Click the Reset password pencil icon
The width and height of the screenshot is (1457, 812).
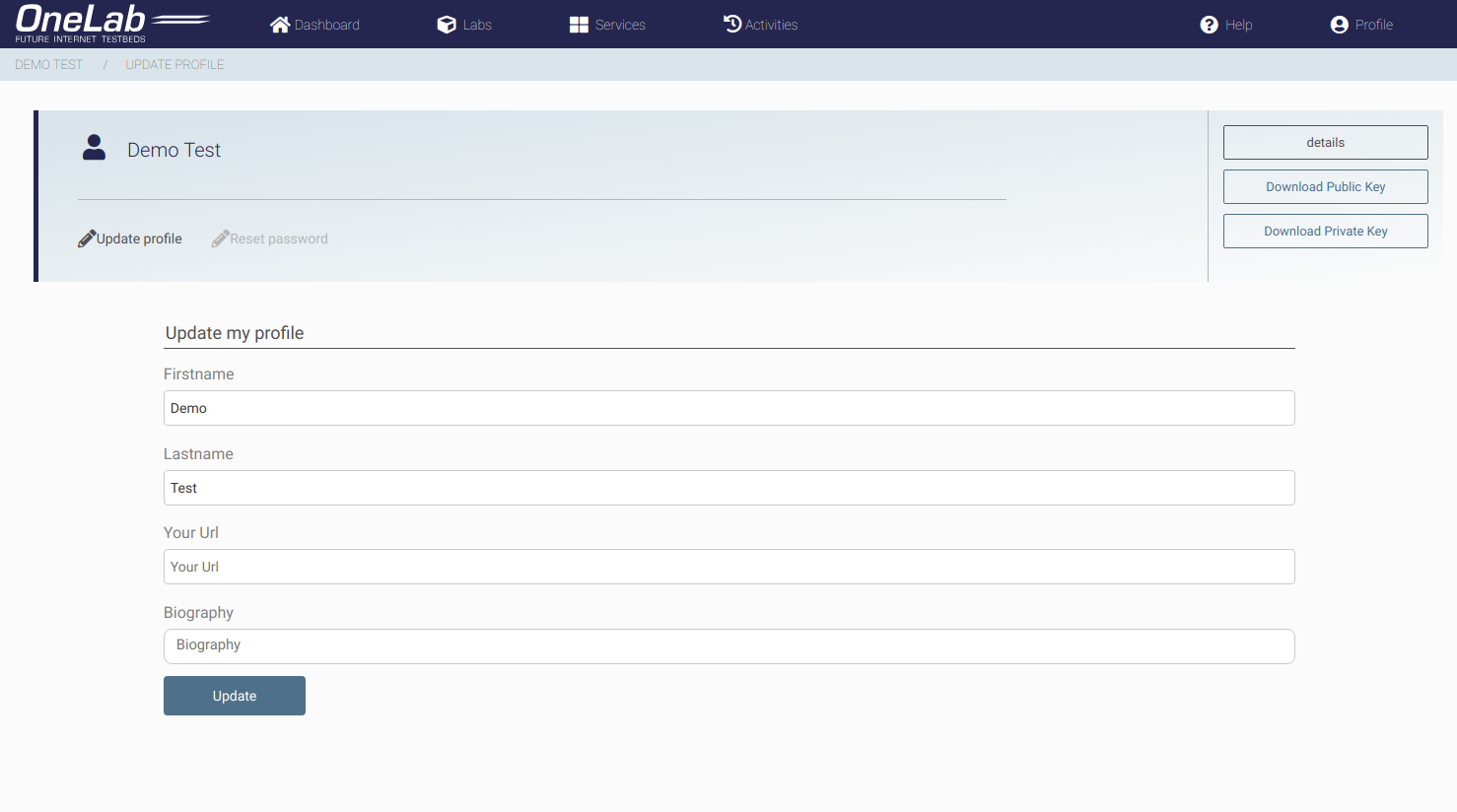click(x=220, y=238)
